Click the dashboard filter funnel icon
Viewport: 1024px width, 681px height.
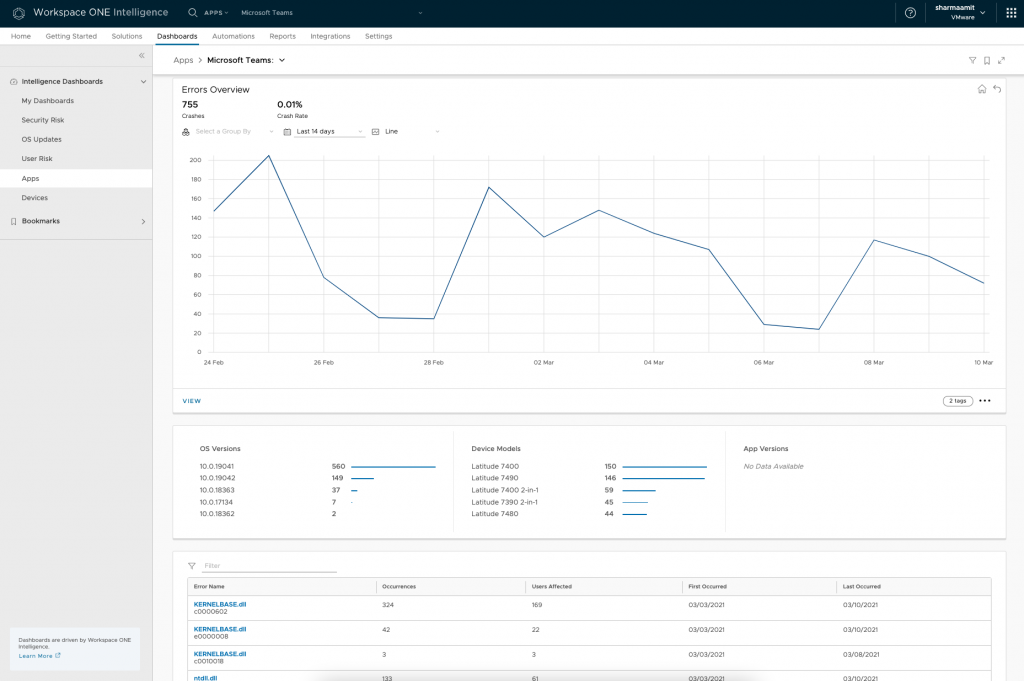coord(972,61)
